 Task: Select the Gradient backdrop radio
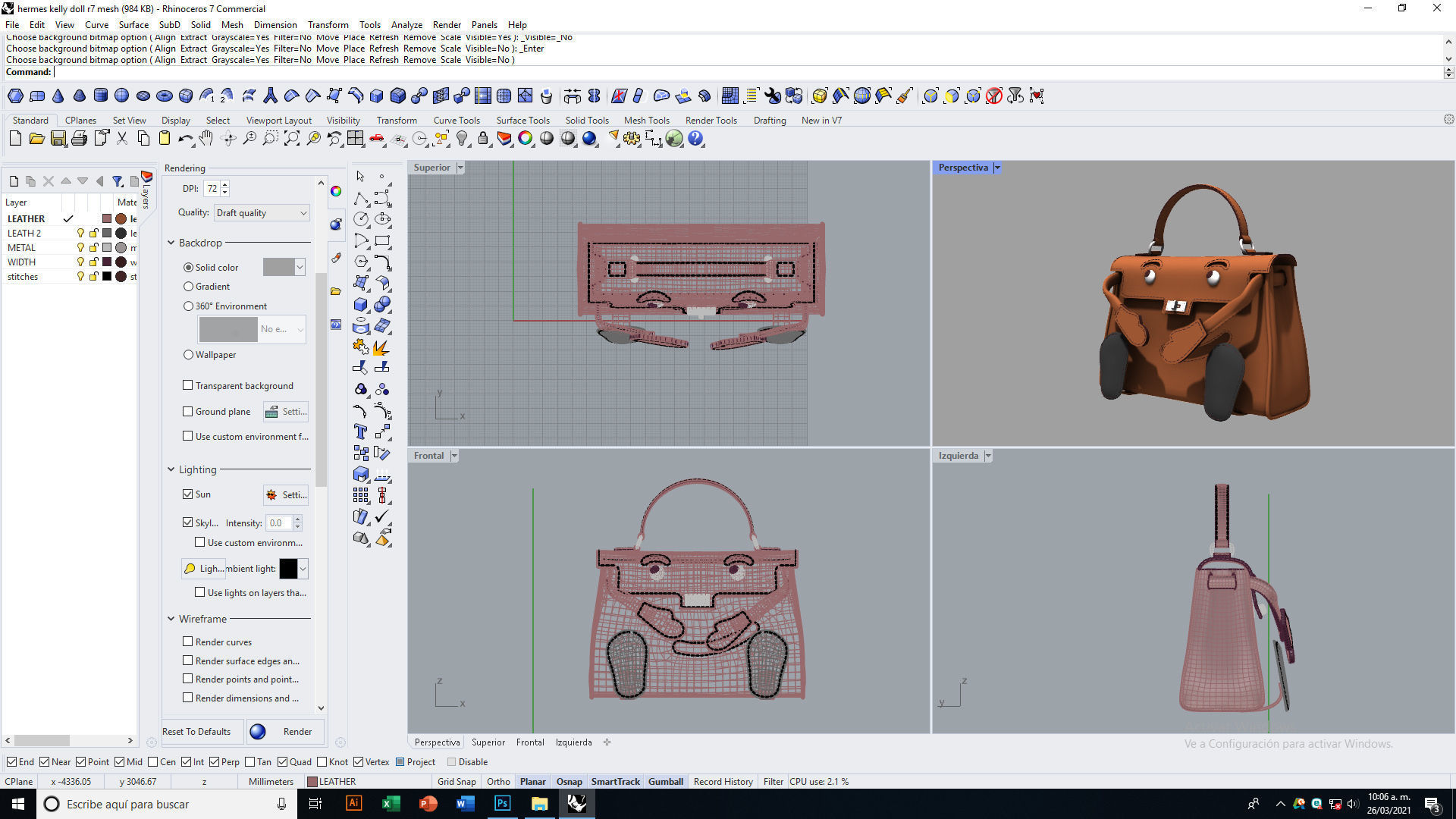pyautogui.click(x=188, y=287)
